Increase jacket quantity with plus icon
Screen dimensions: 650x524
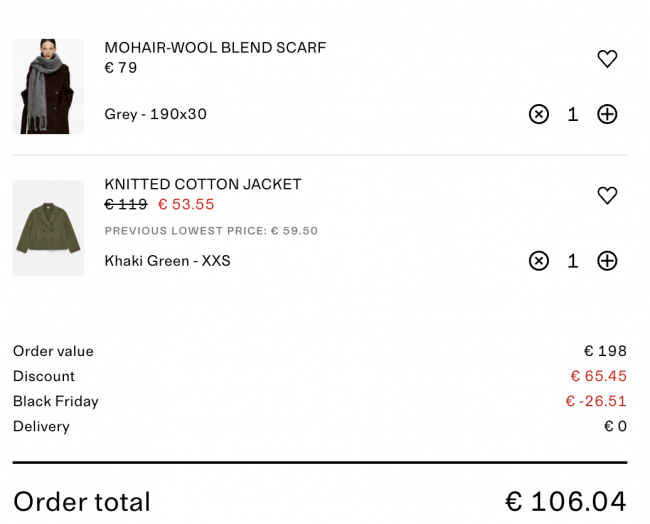pyautogui.click(x=607, y=261)
